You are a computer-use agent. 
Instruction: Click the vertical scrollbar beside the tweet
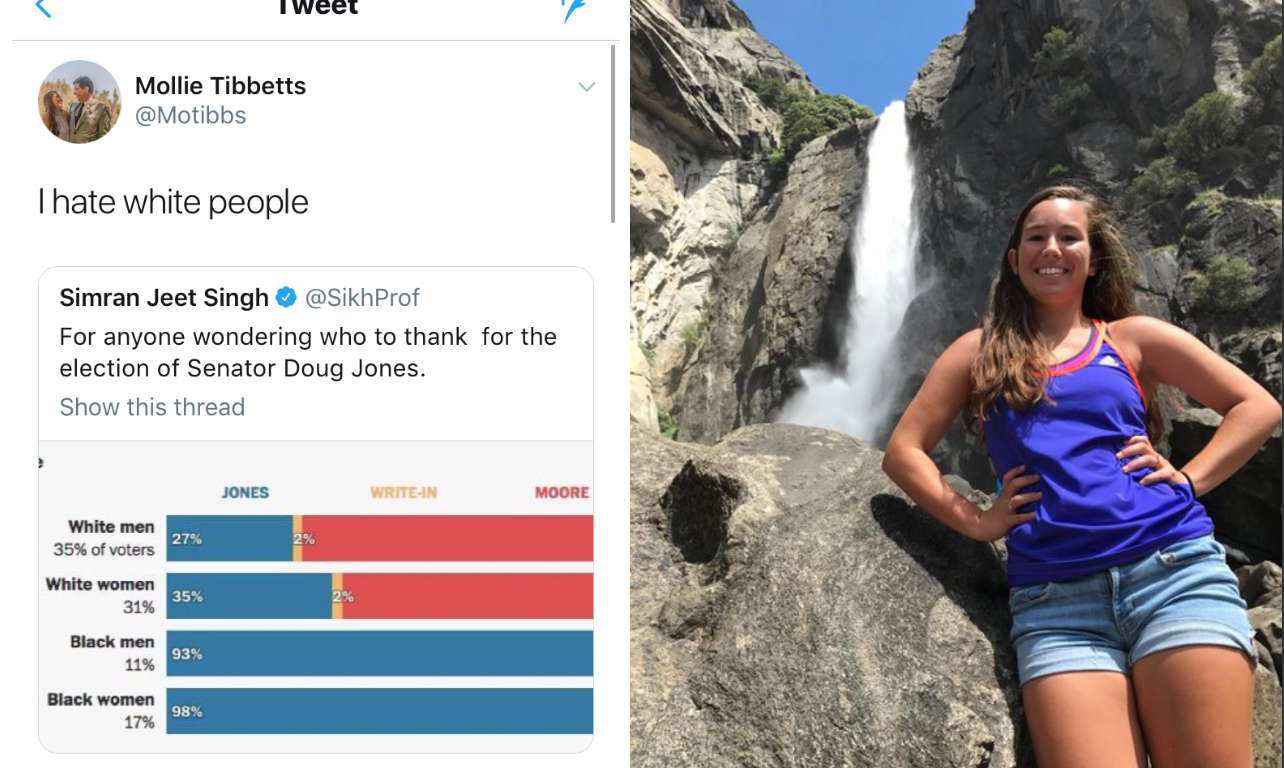613,133
